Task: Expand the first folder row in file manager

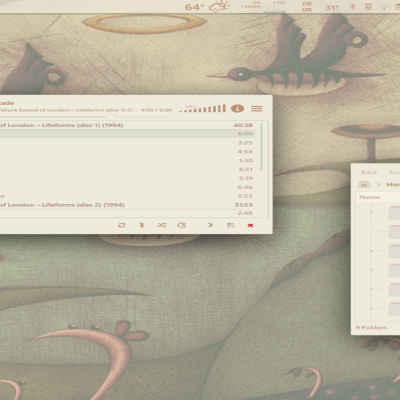Action: coord(371,212)
